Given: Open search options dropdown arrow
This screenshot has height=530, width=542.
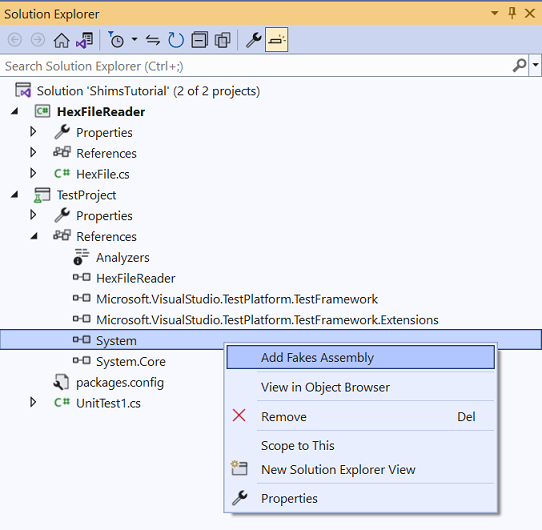Looking at the screenshot, I should (x=535, y=65).
